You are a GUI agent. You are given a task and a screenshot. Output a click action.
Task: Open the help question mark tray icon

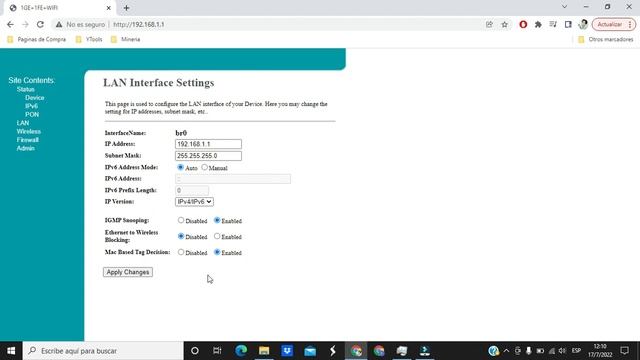[x=493, y=351]
